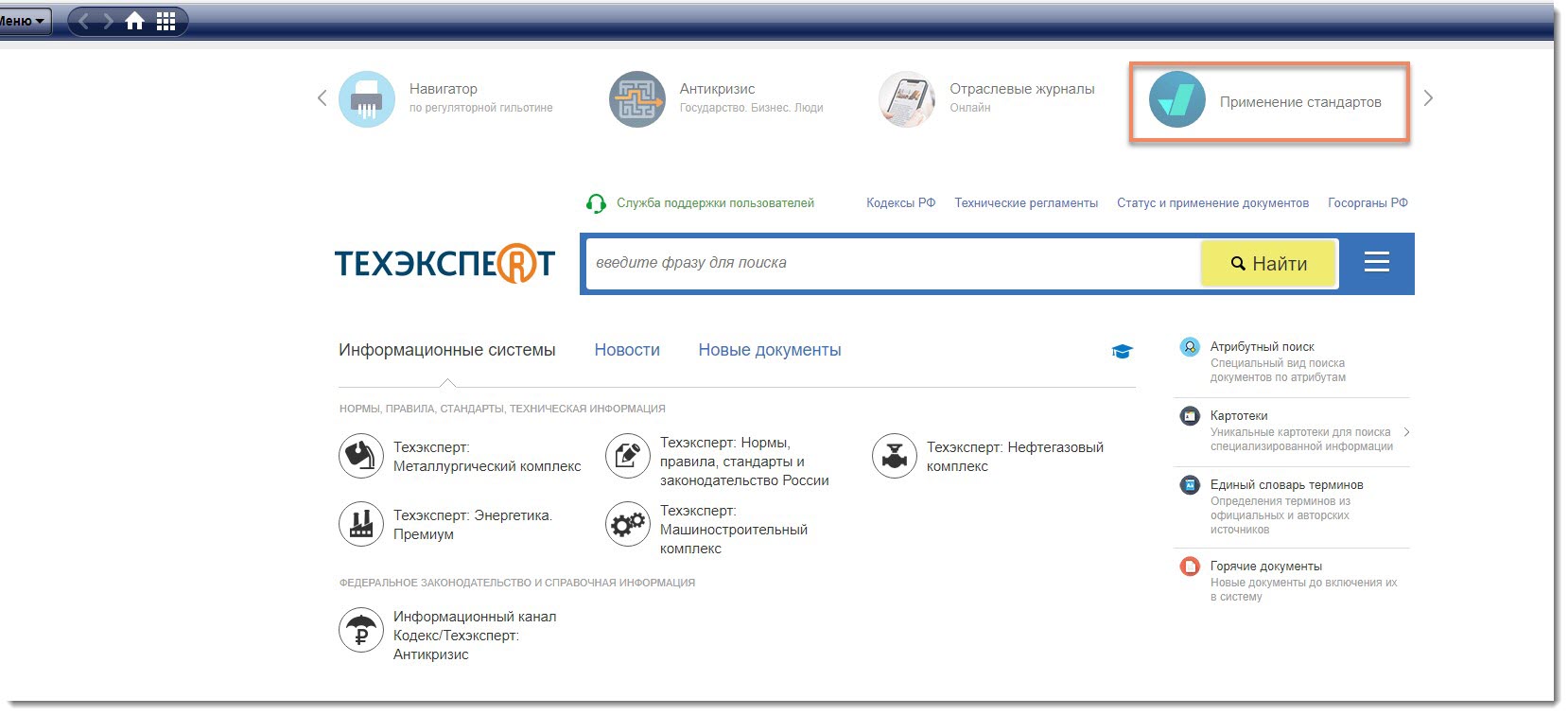Click the Применение стандартов checkmark icon
Image resolution: width=1568 pixels, height=715 pixels.
point(1177,99)
